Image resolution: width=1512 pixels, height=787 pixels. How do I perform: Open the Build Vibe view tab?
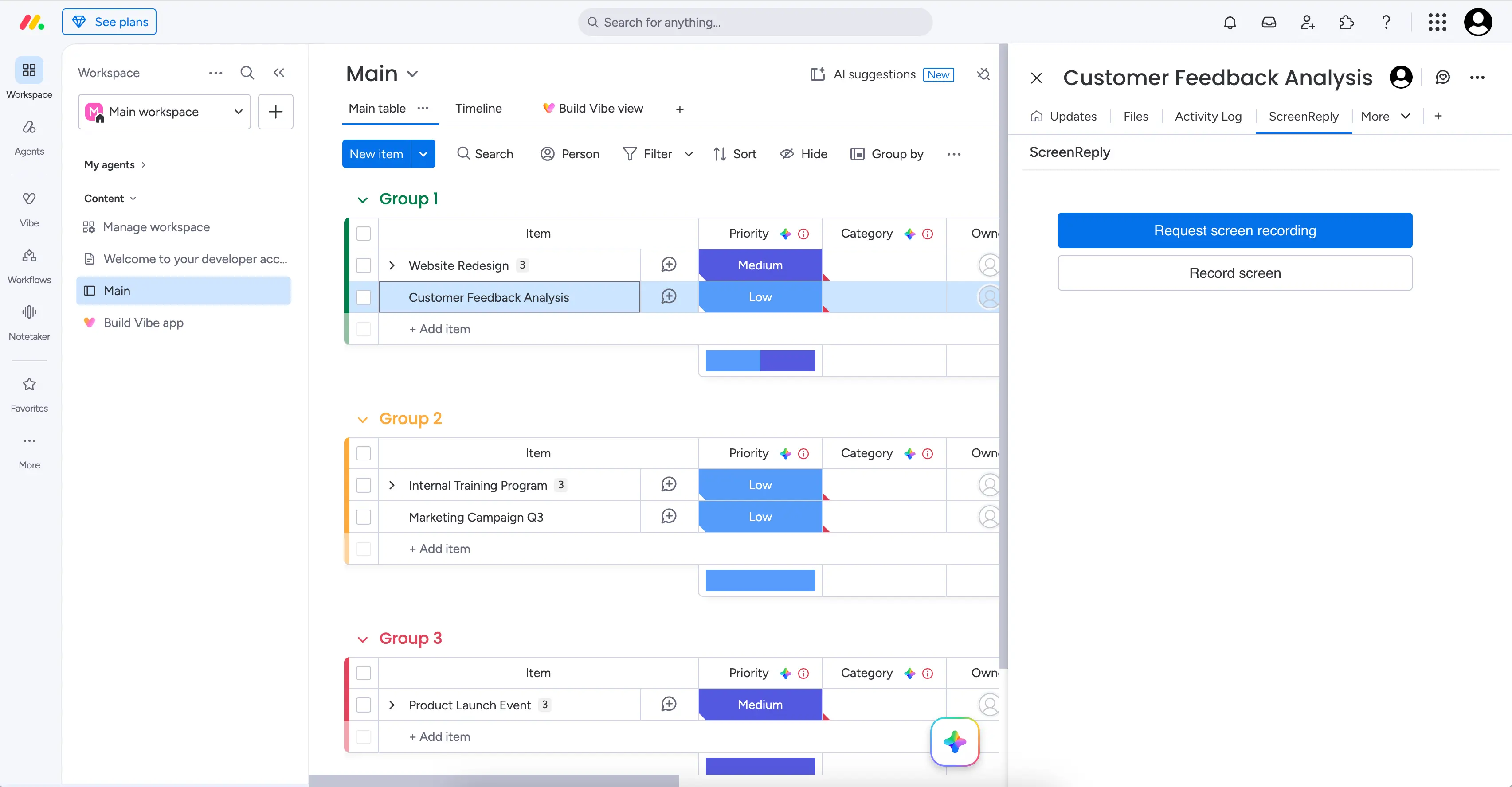tap(593, 109)
